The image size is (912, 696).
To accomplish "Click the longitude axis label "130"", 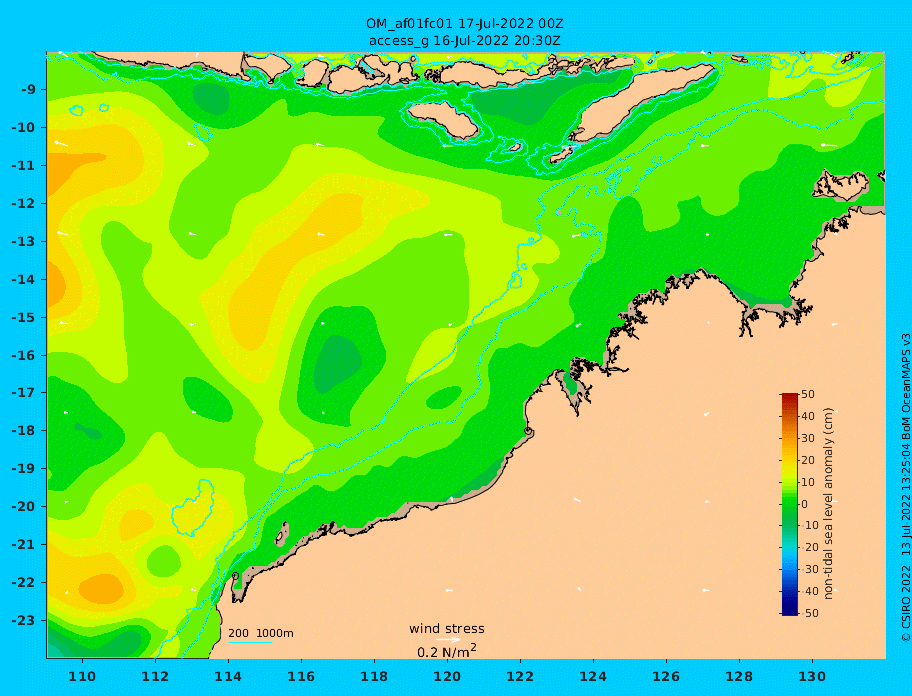I will click(812, 676).
